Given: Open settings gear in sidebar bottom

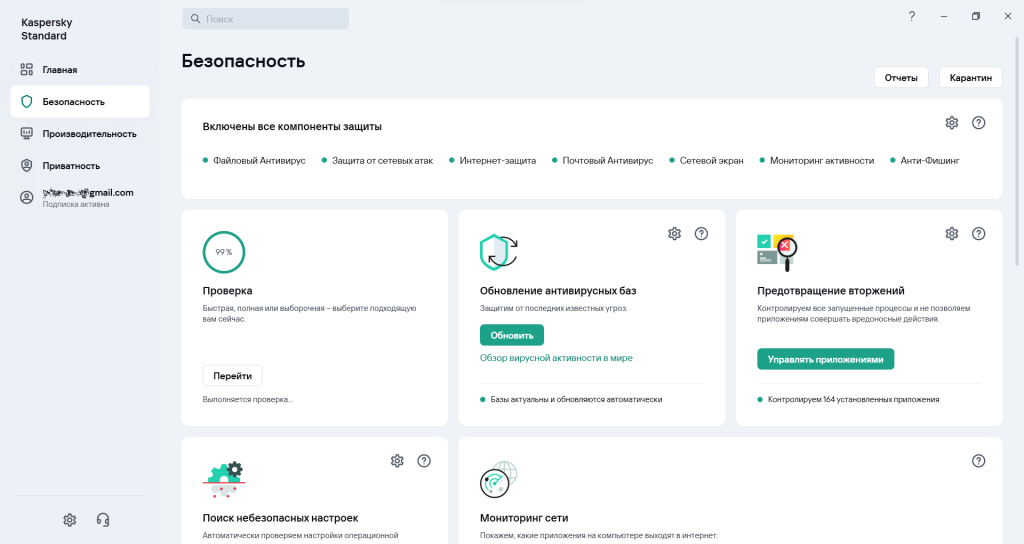Looking at the screenshot, I should pyautogui.click(x=69, y=520).
